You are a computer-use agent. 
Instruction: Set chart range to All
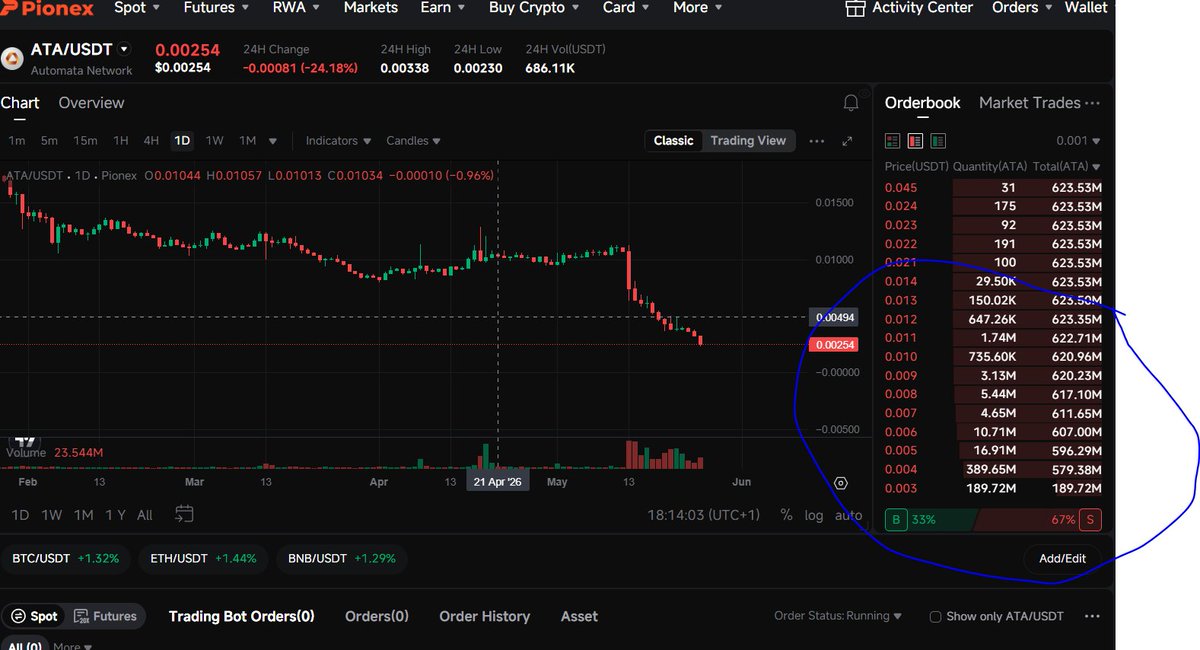tap(145, 515)
